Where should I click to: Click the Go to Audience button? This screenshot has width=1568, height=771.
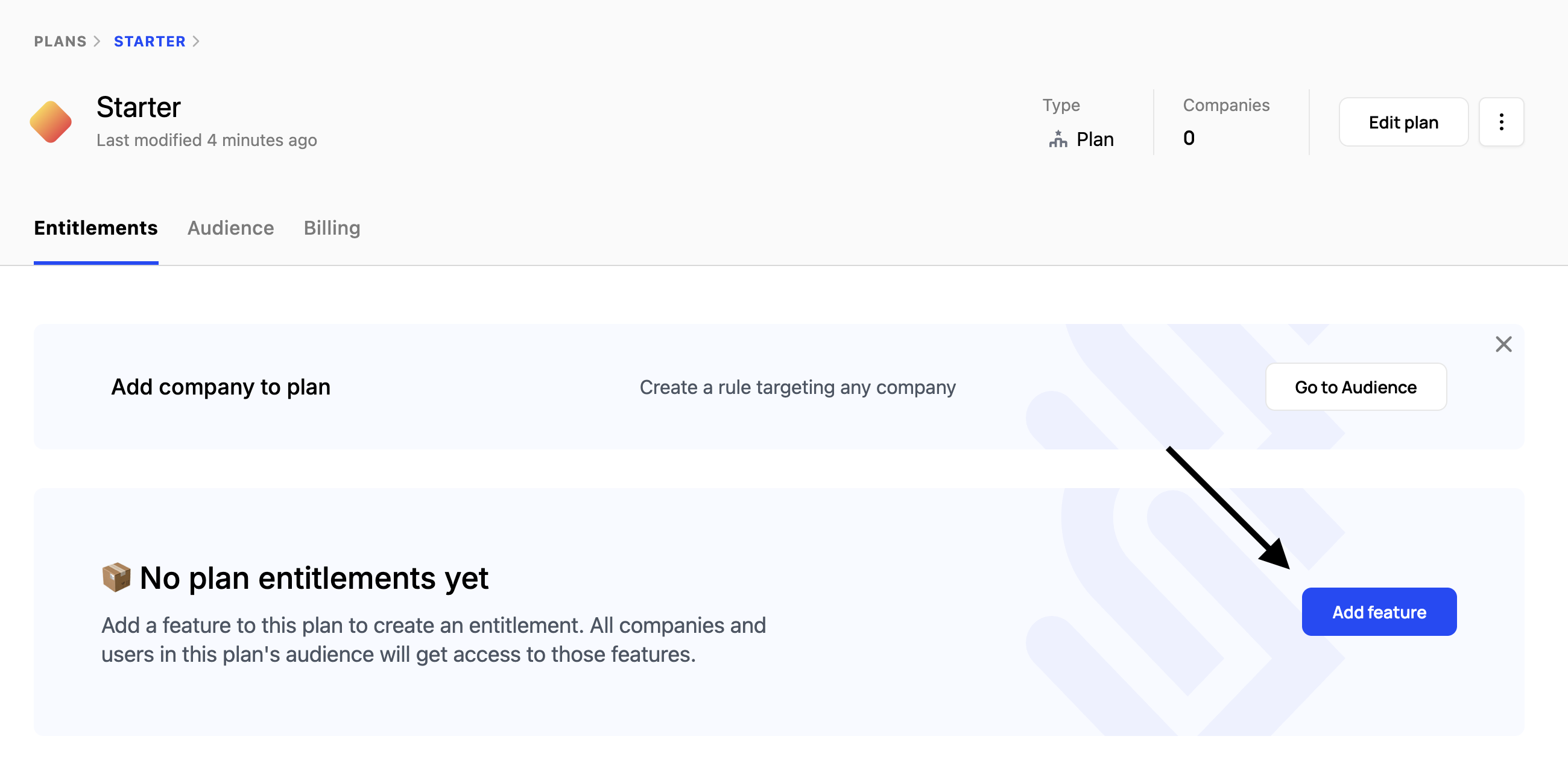tap(1356, 387)
